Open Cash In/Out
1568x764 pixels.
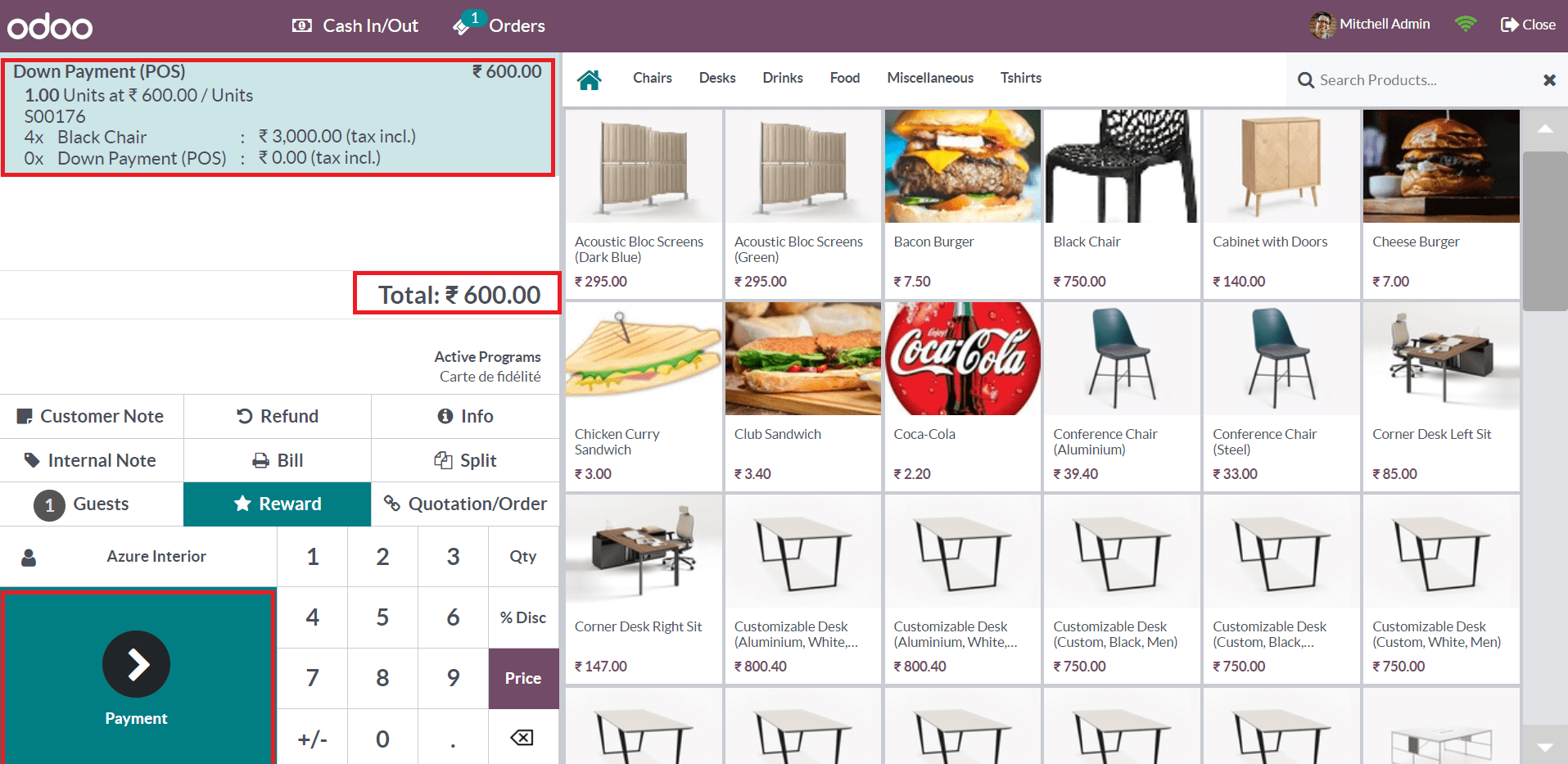(x=355, y=25)
